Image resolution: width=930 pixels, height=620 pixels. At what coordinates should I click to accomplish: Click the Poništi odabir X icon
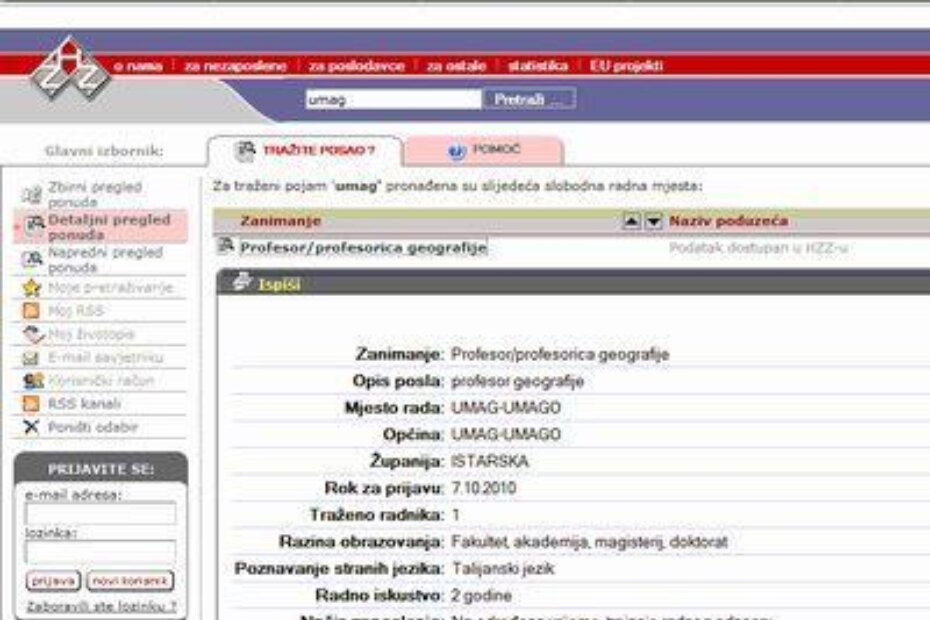(32, 427)
